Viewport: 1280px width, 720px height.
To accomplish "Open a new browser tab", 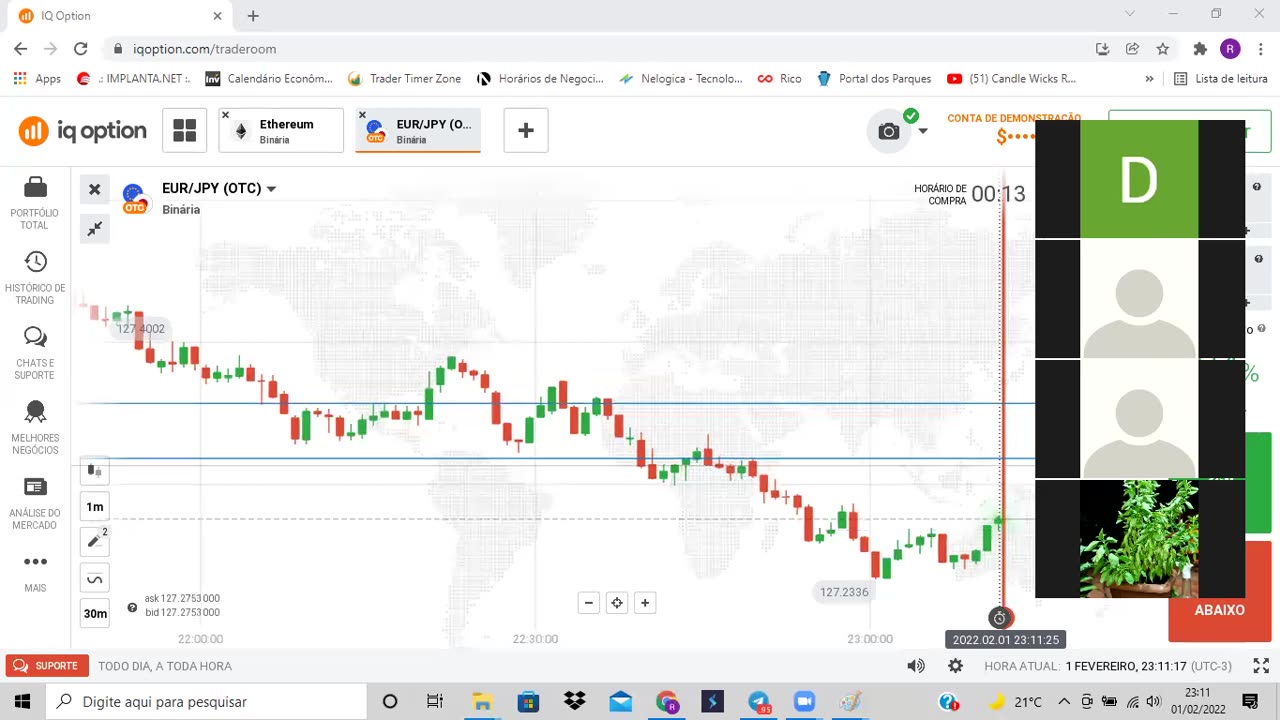I will point(253,16).
